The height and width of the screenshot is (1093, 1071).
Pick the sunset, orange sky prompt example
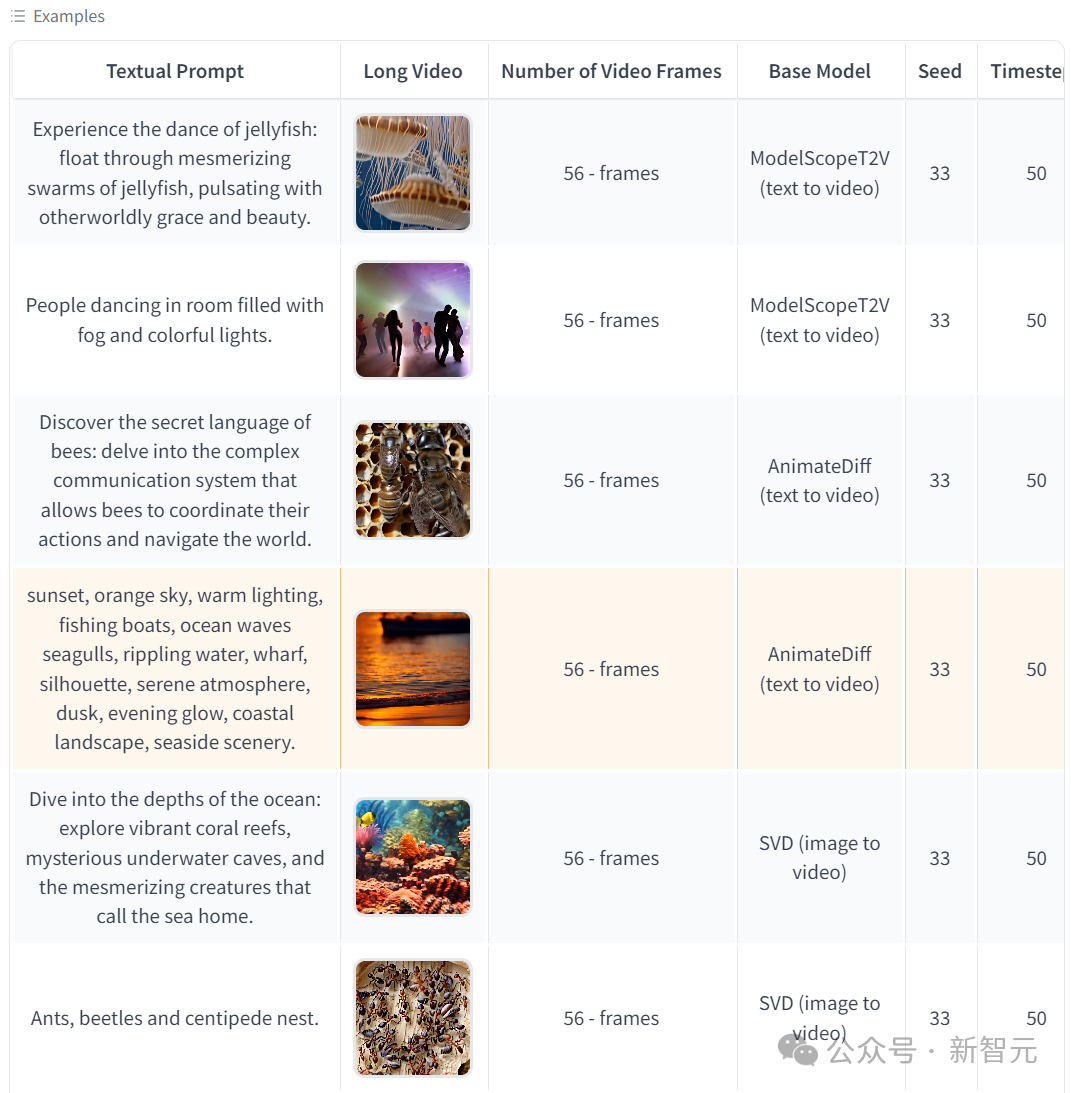[175, 669]
